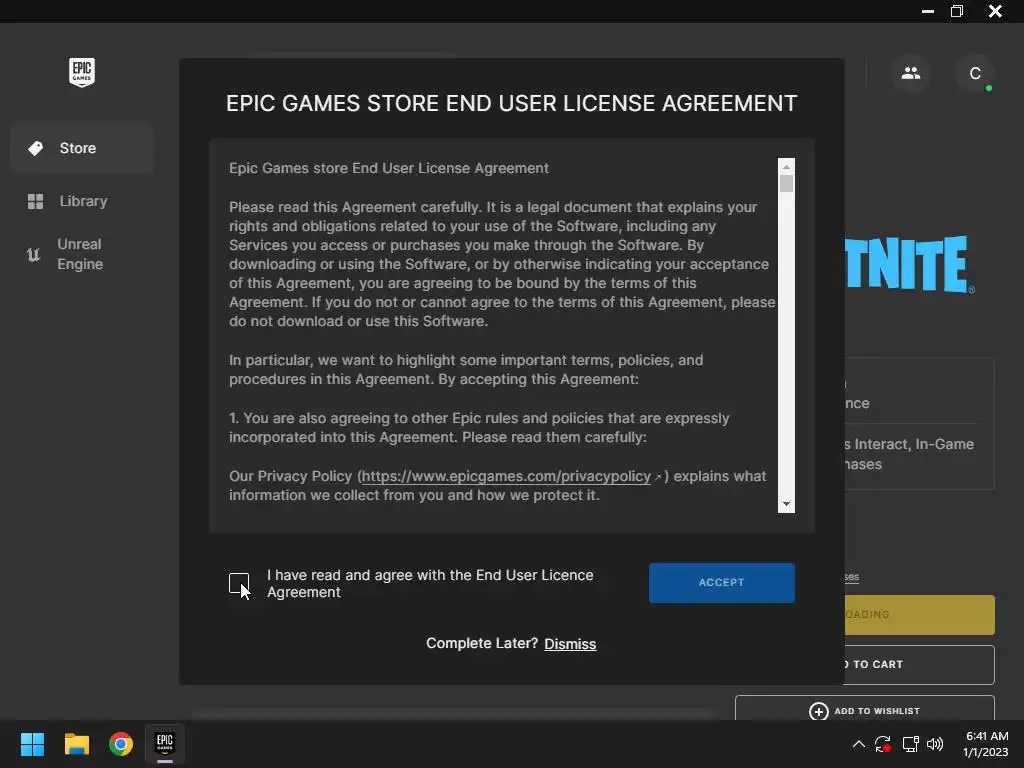Screen dimensions: 1024x768
Task: Click the EULA scrollbar thumb
Action: [786, 184]
